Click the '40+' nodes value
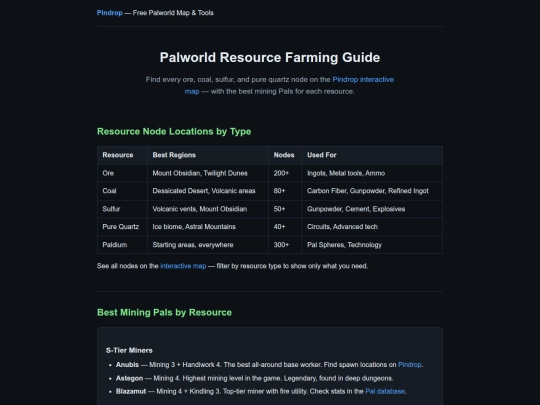The width and height of the screenshot is (540, 405). click(x=279, y=227)
